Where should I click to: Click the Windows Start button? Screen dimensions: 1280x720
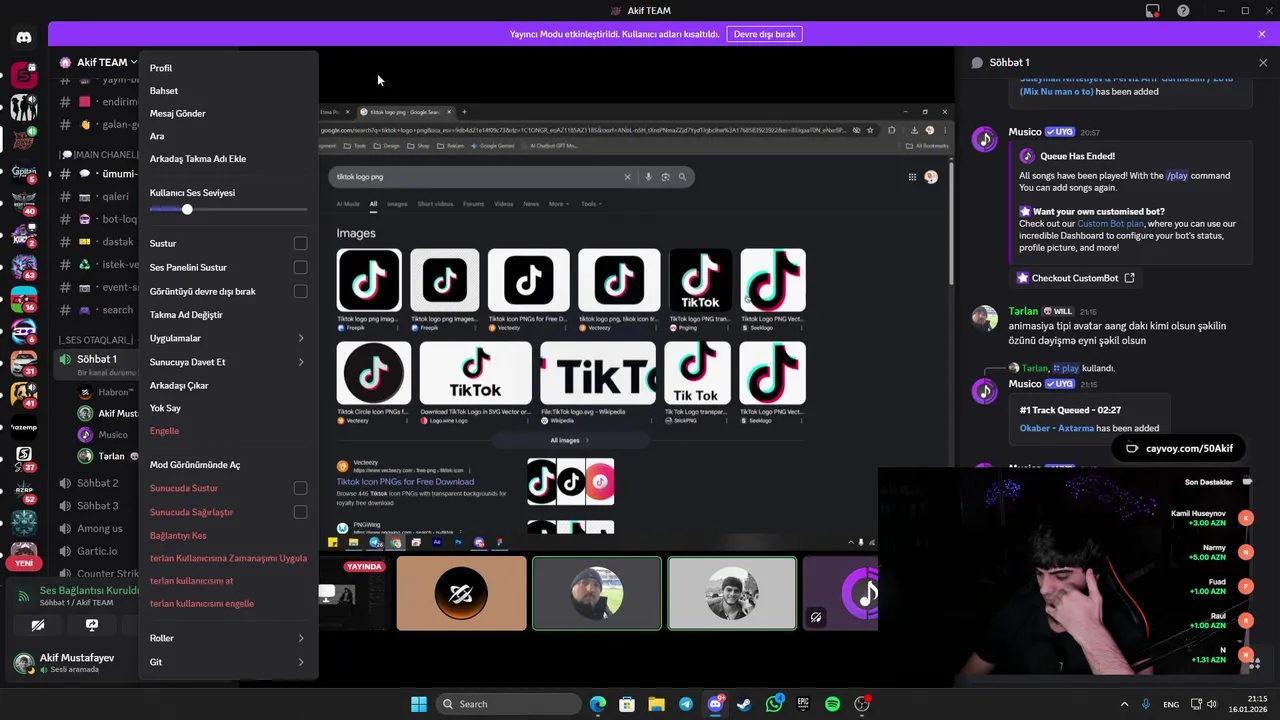click(419, 704)
